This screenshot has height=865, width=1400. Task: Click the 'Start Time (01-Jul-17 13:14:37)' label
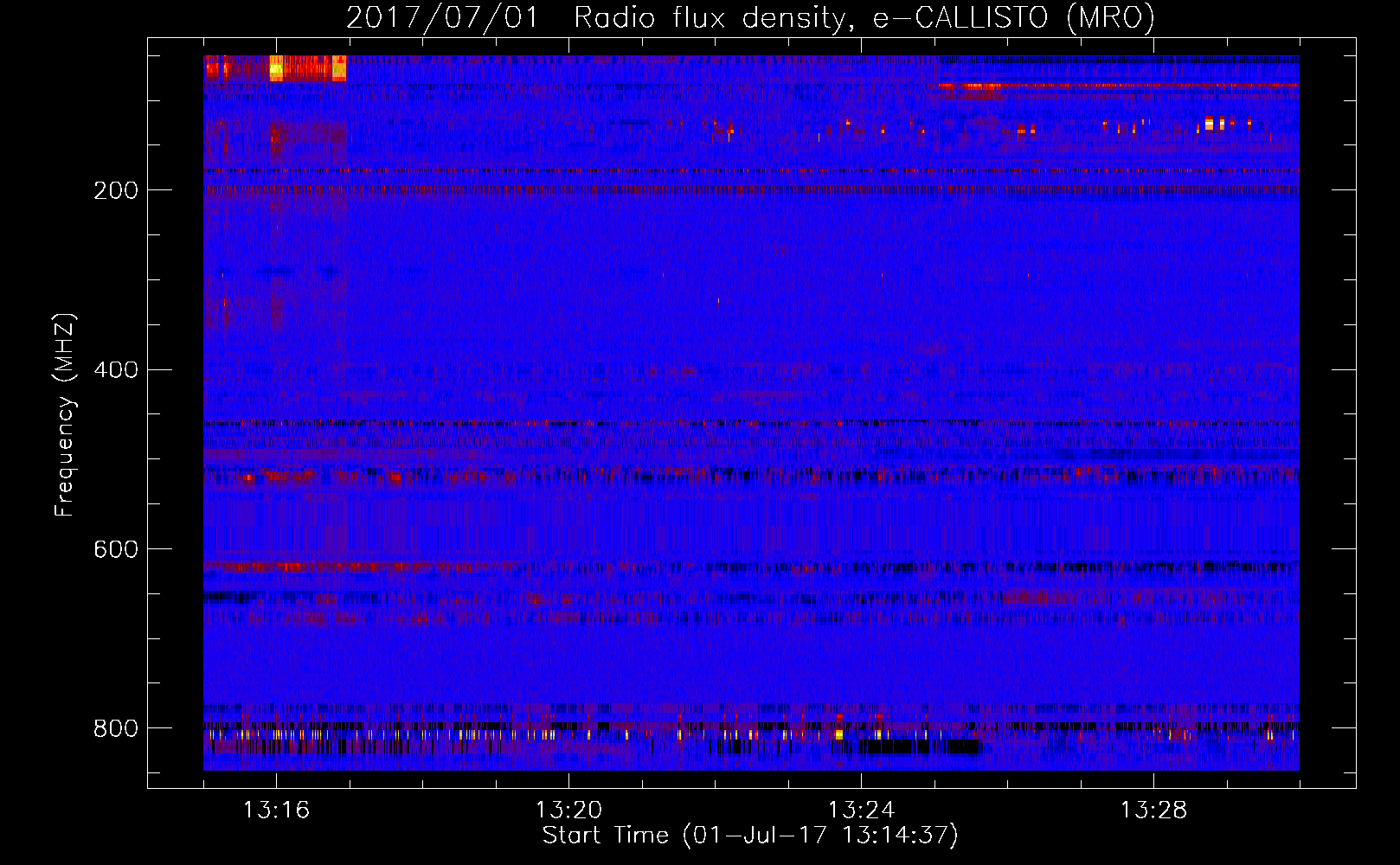750,836
